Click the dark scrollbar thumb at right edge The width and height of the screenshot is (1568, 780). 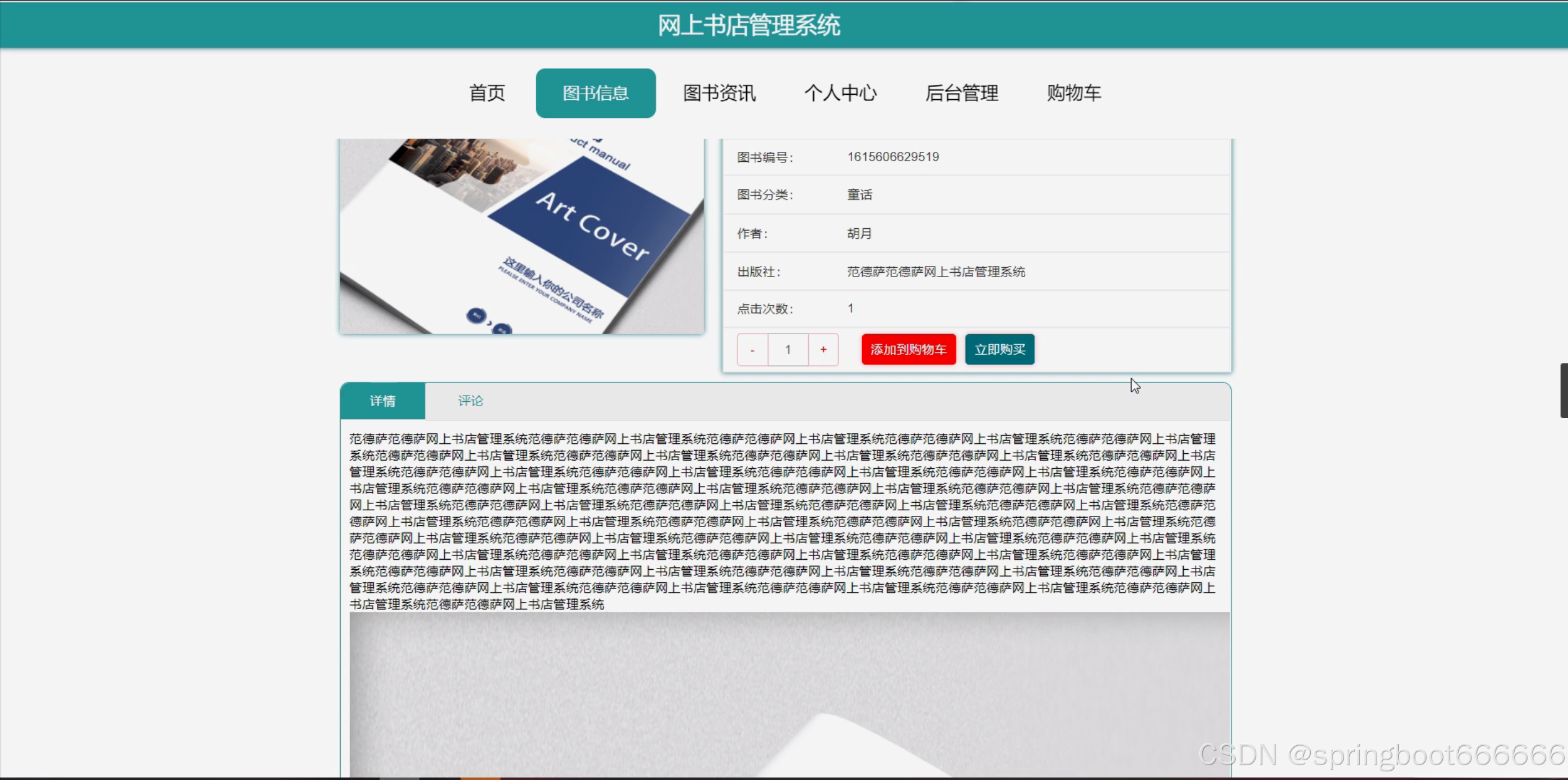pos(1564,391)
